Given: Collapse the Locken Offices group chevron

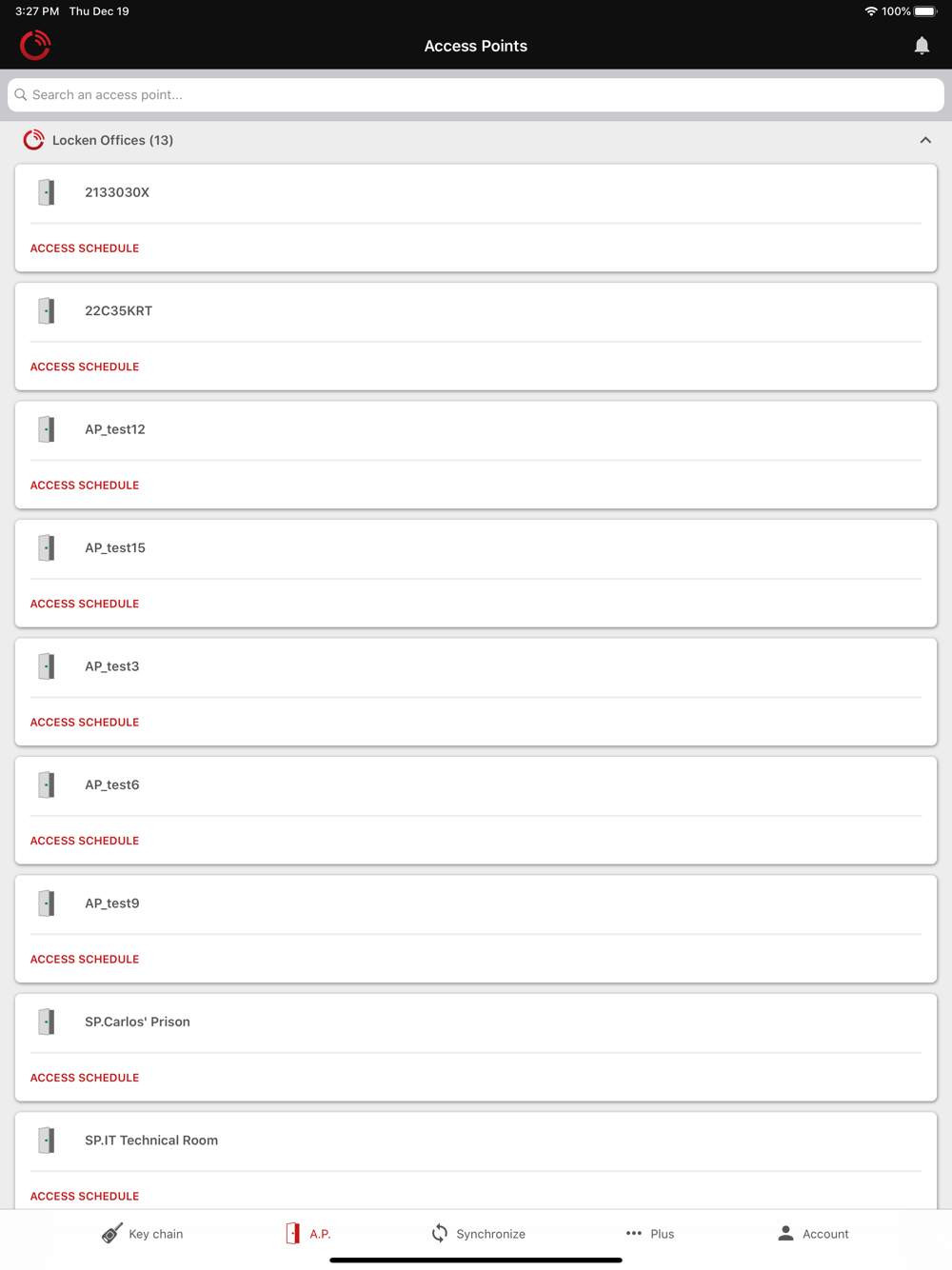Looking at the screenshot, I should (x=925, y=140).
